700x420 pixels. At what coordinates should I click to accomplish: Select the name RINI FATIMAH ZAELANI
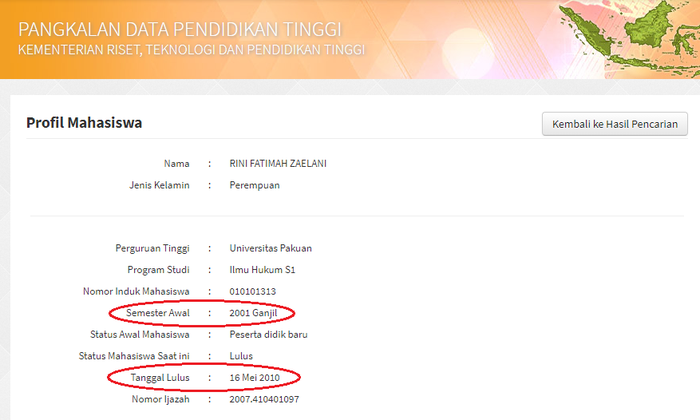pyautogui.click(x=278, y=164)
